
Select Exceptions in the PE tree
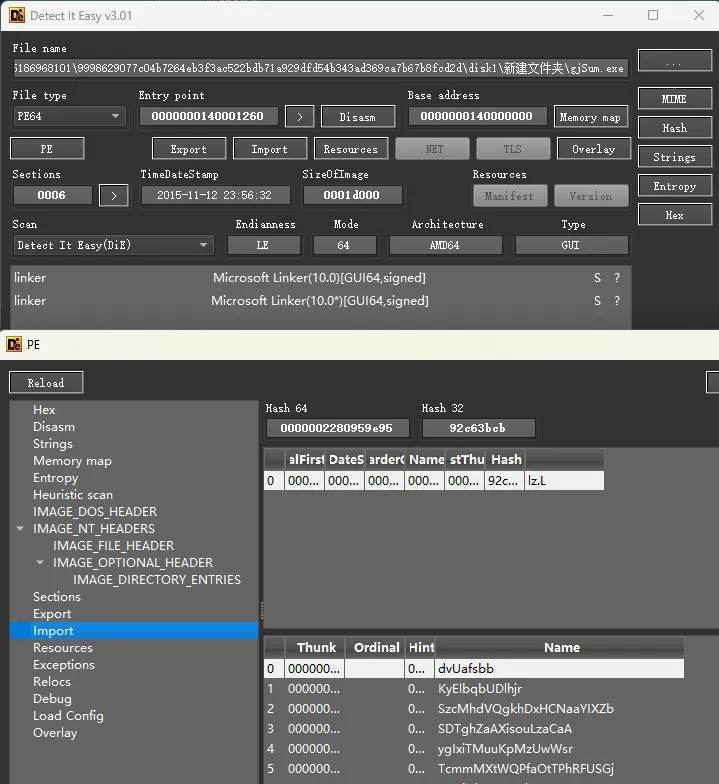pyautogui.click(x=64, y=664)
